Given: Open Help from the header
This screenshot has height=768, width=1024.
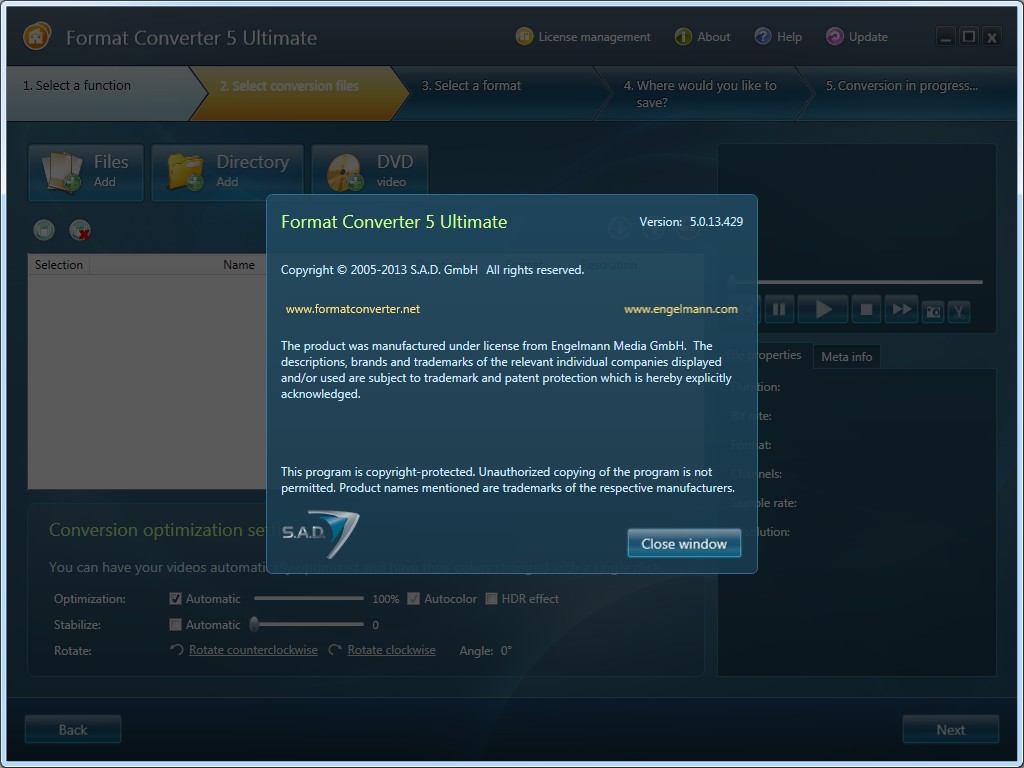Looking at the screenshot, I should (778, 37).
